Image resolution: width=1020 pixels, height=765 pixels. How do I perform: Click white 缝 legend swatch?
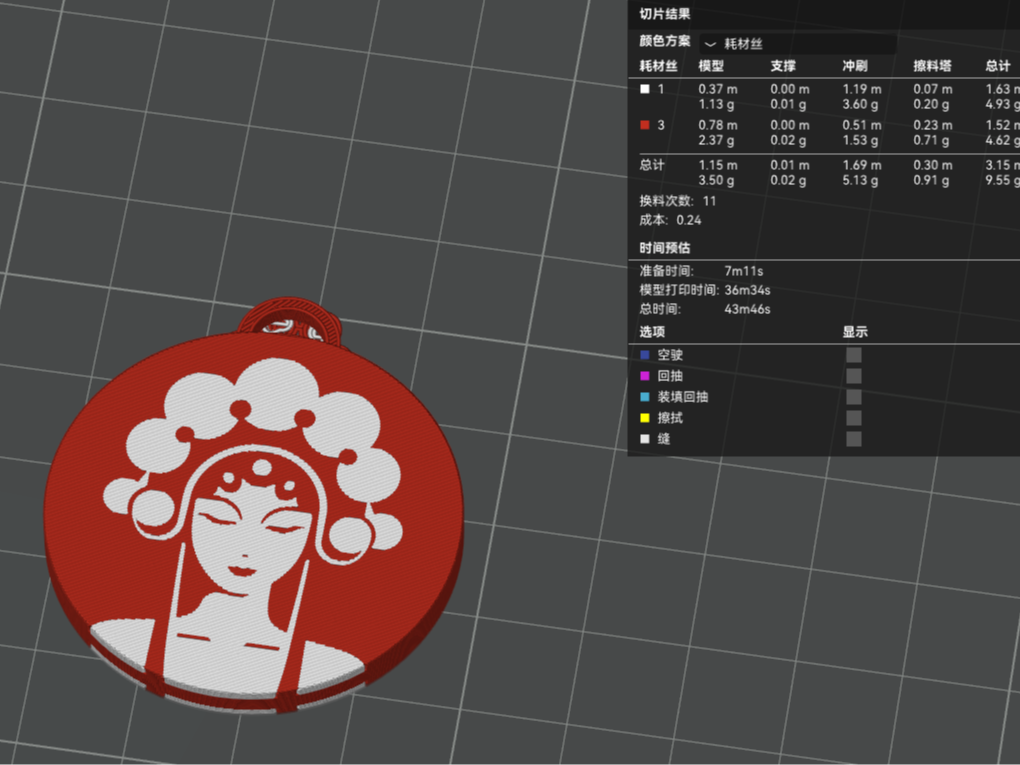pyautogui.click(x=645, y=438)
